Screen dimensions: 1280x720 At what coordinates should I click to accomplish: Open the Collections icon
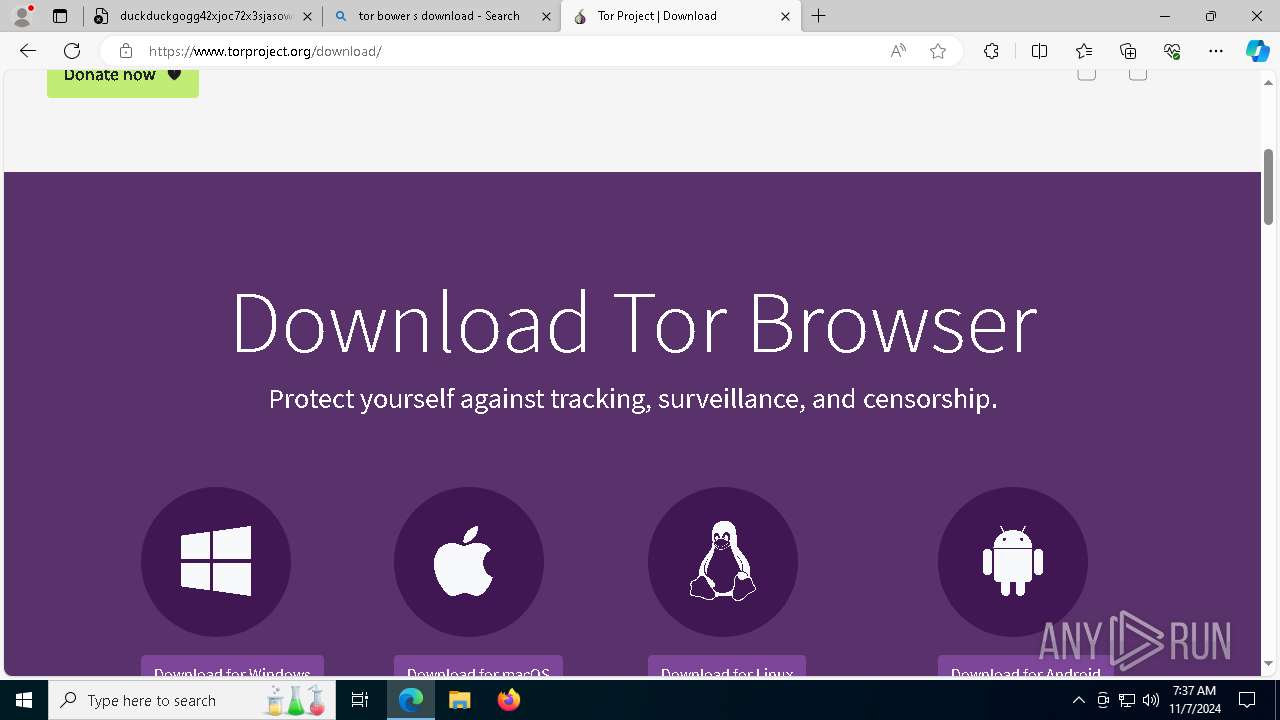click(1128, 51)
